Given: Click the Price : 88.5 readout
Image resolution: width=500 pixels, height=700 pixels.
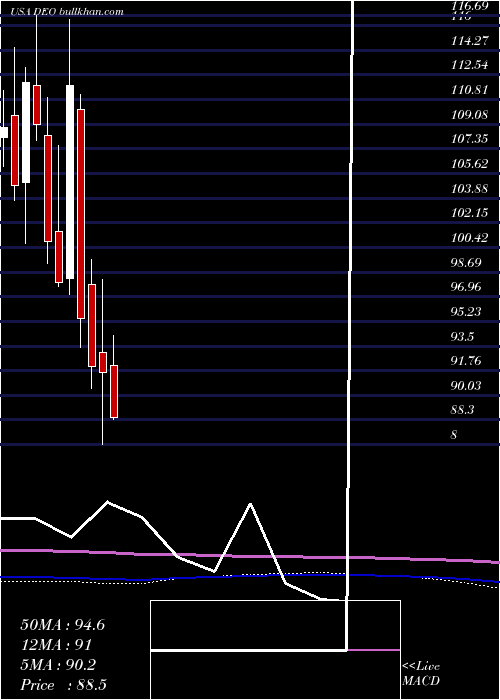Looking at the screenshot, I should tap(63, 684).
